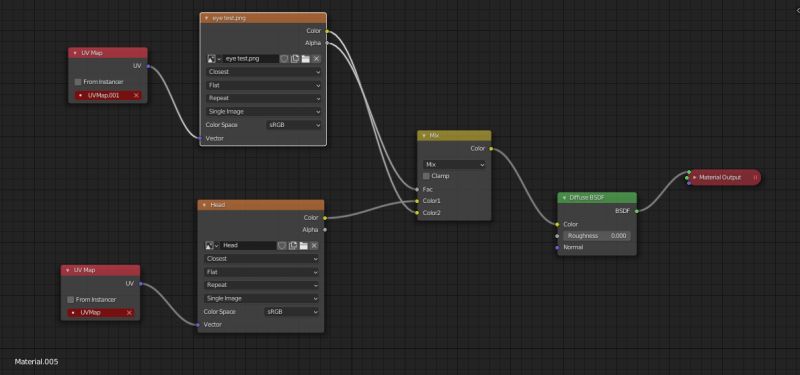Click Roughness input socket of Diffuse BSDF
The image size is (800, 375).
[558, 236]
